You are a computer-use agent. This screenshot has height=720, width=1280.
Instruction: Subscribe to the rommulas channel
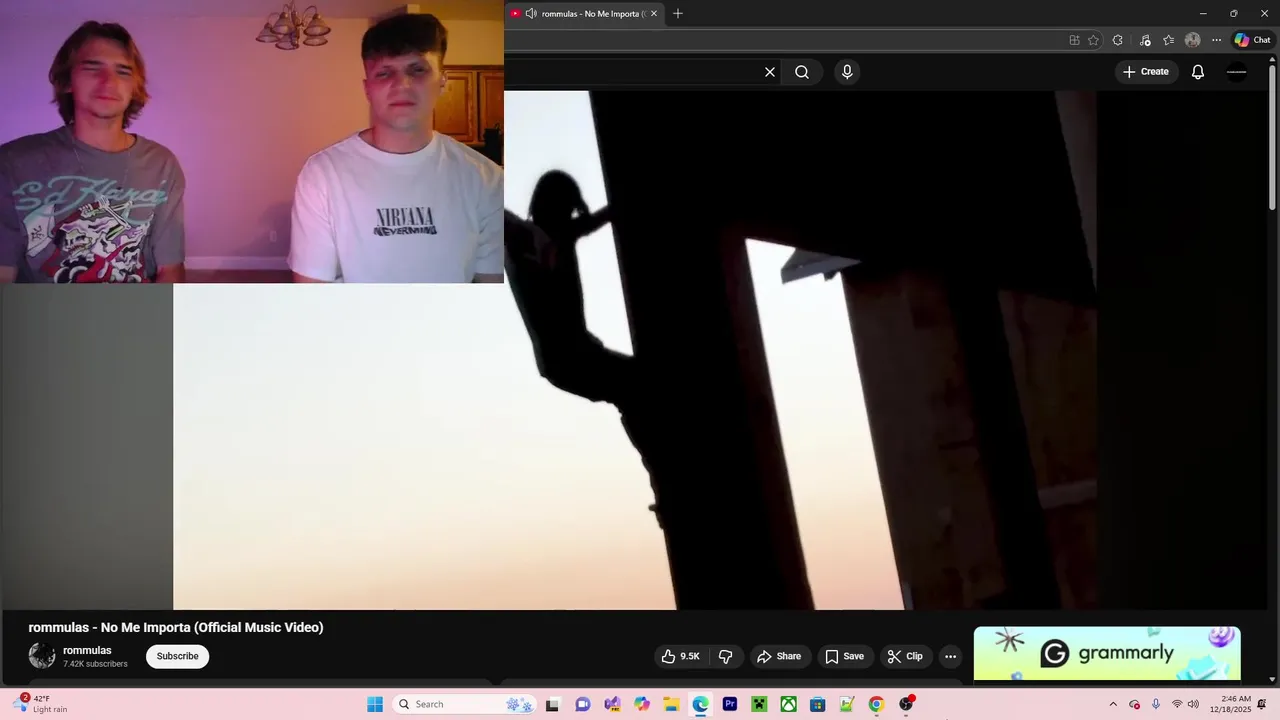[x=177, y=656]
